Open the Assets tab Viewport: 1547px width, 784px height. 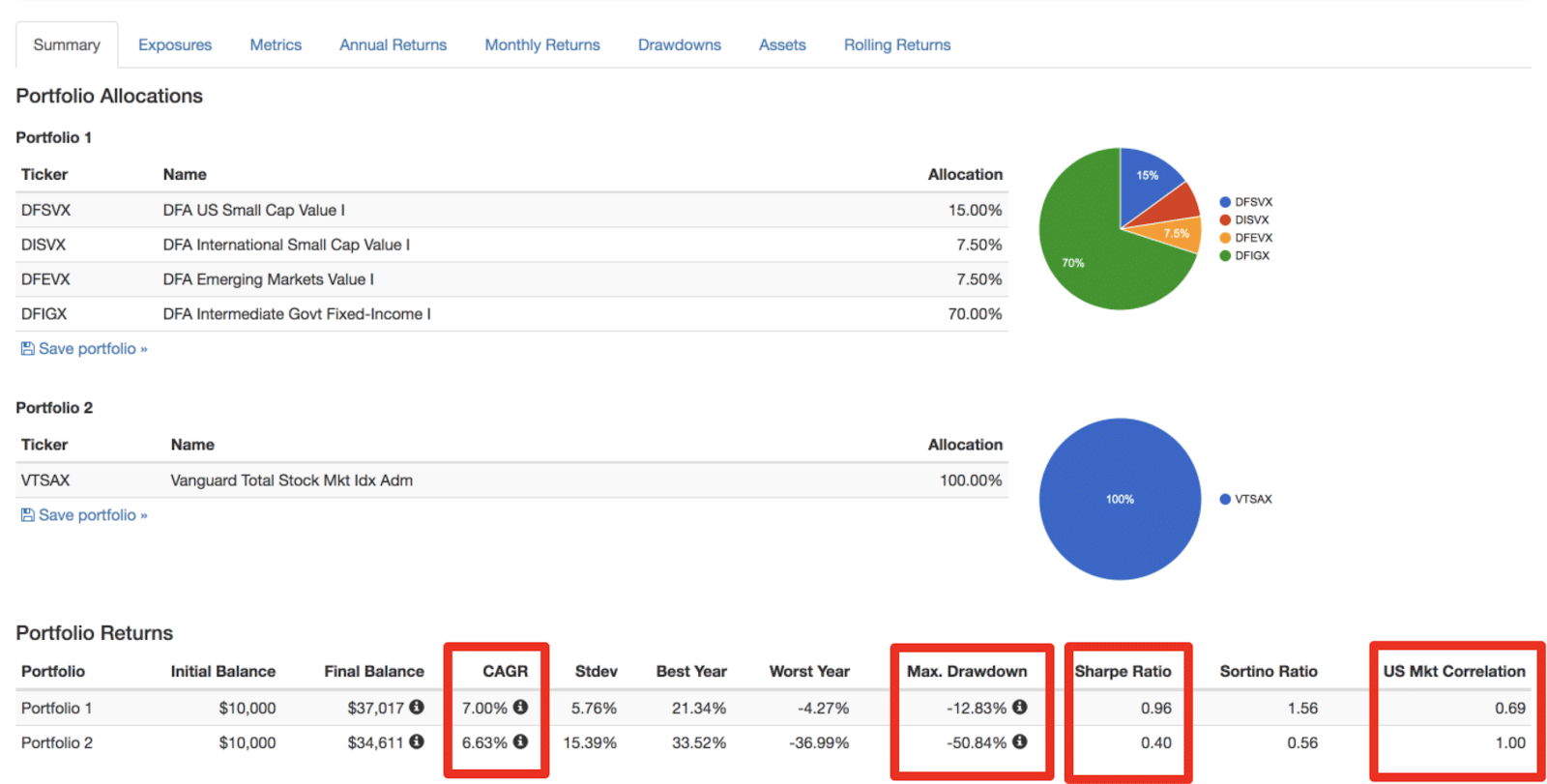(x=782, y=44)
